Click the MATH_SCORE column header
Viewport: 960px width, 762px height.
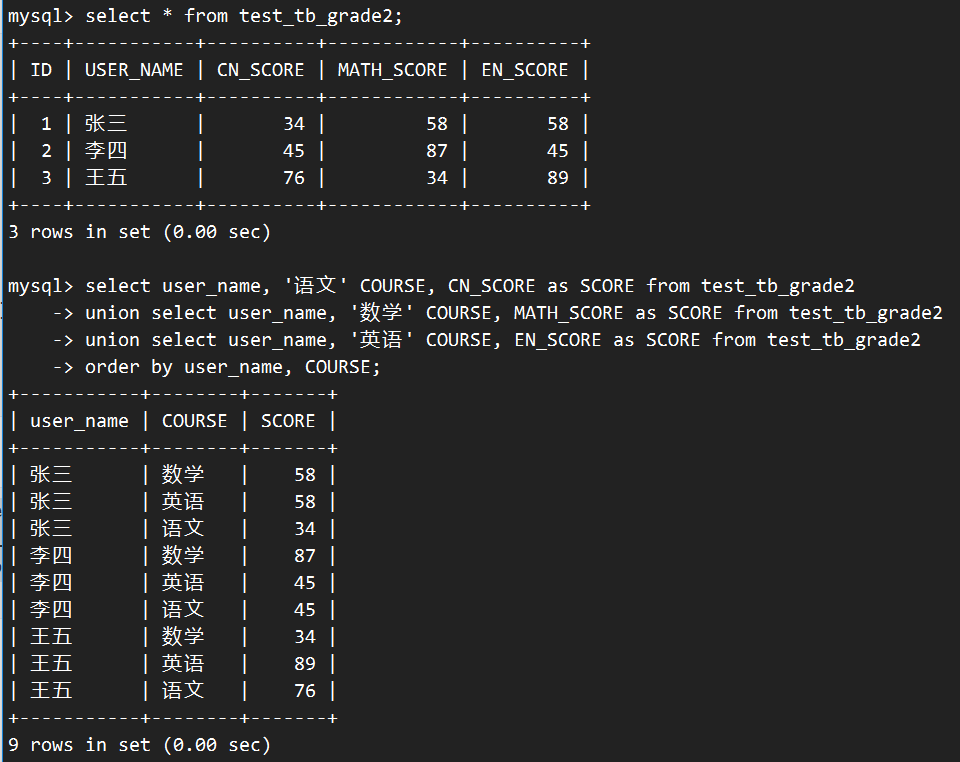click(392, 70)
